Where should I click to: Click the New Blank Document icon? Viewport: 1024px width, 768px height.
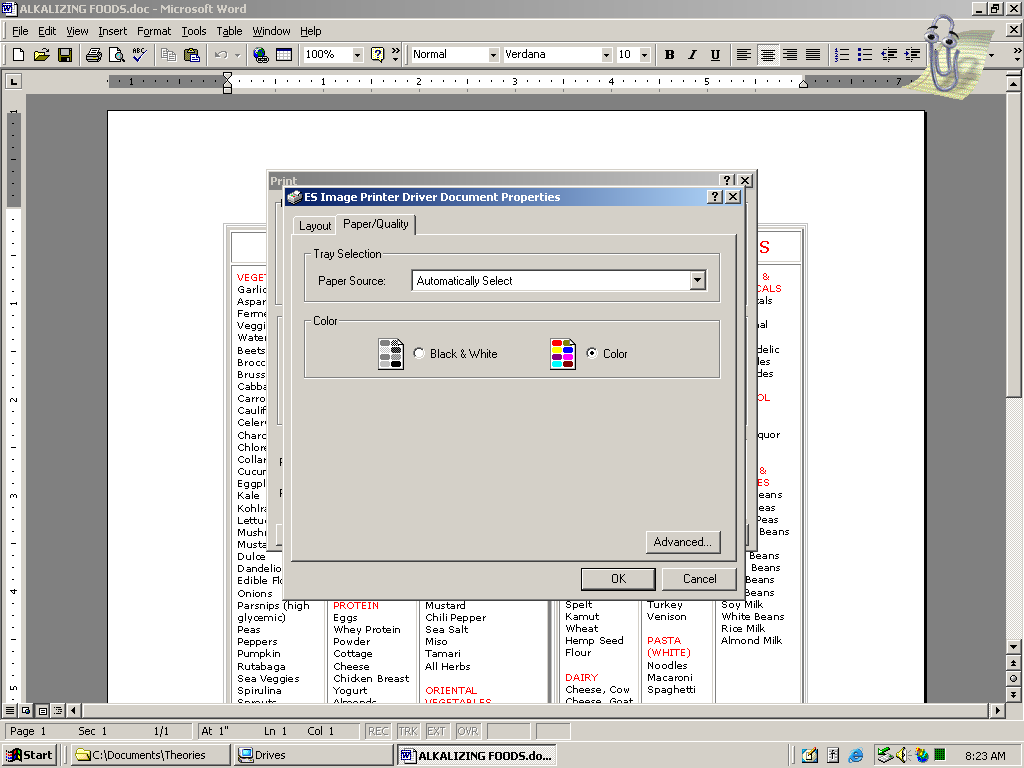pyautogui.click(x=18, y=55)
